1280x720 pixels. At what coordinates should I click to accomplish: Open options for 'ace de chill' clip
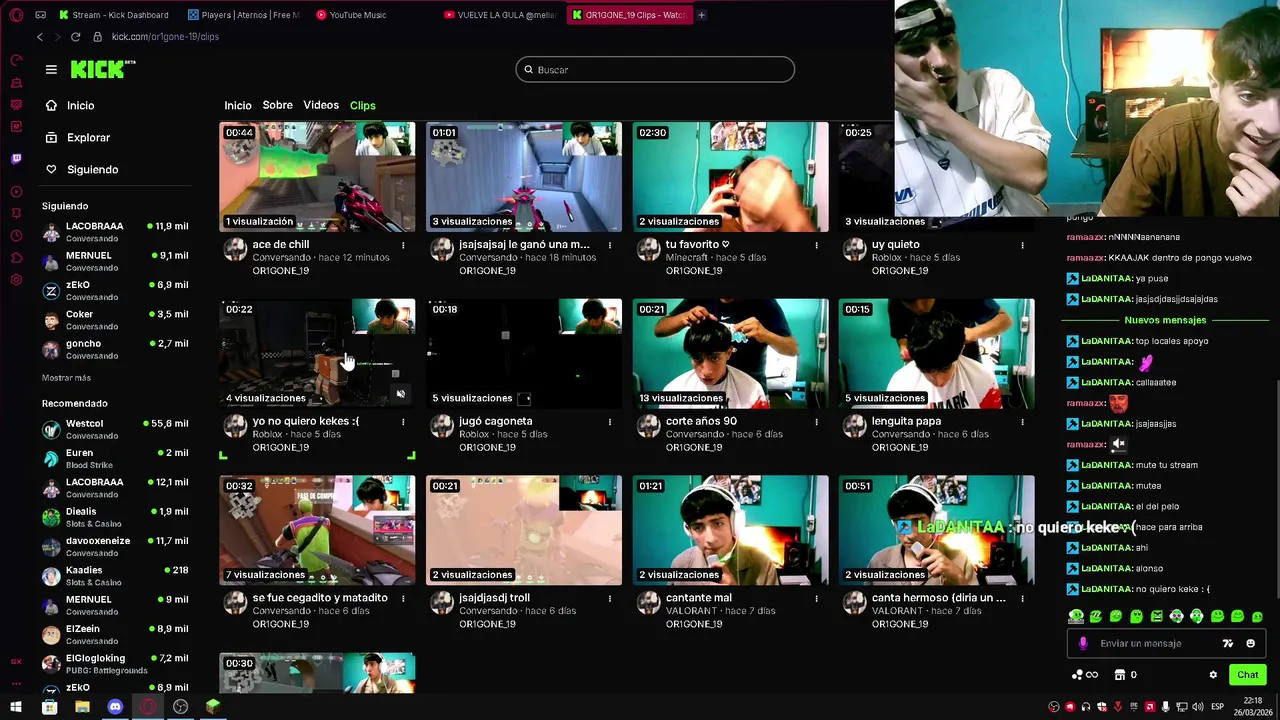coord(403,245)
